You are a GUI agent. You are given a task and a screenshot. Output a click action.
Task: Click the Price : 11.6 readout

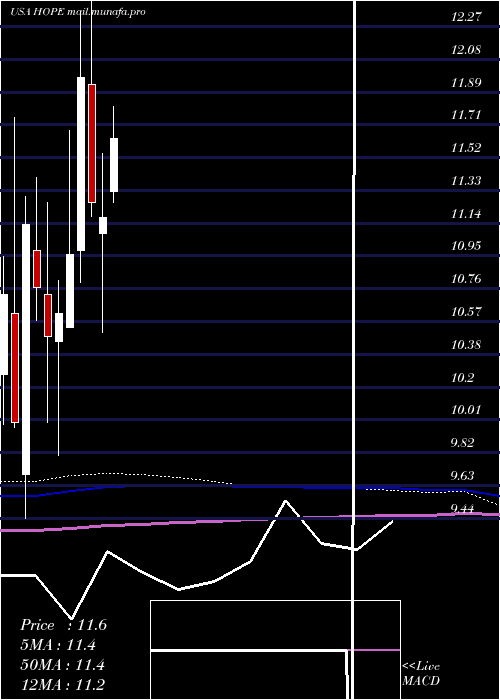point(63,625)
